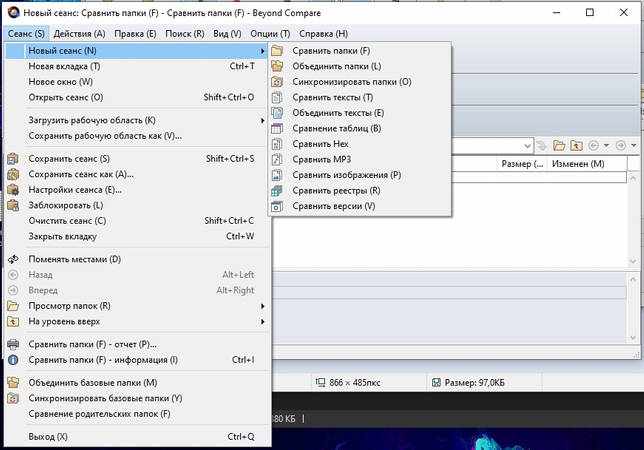Viewport: 644px width, 450px height.
Task: Open the path combo box dropdown arrow
Action: tap(528, 145)
